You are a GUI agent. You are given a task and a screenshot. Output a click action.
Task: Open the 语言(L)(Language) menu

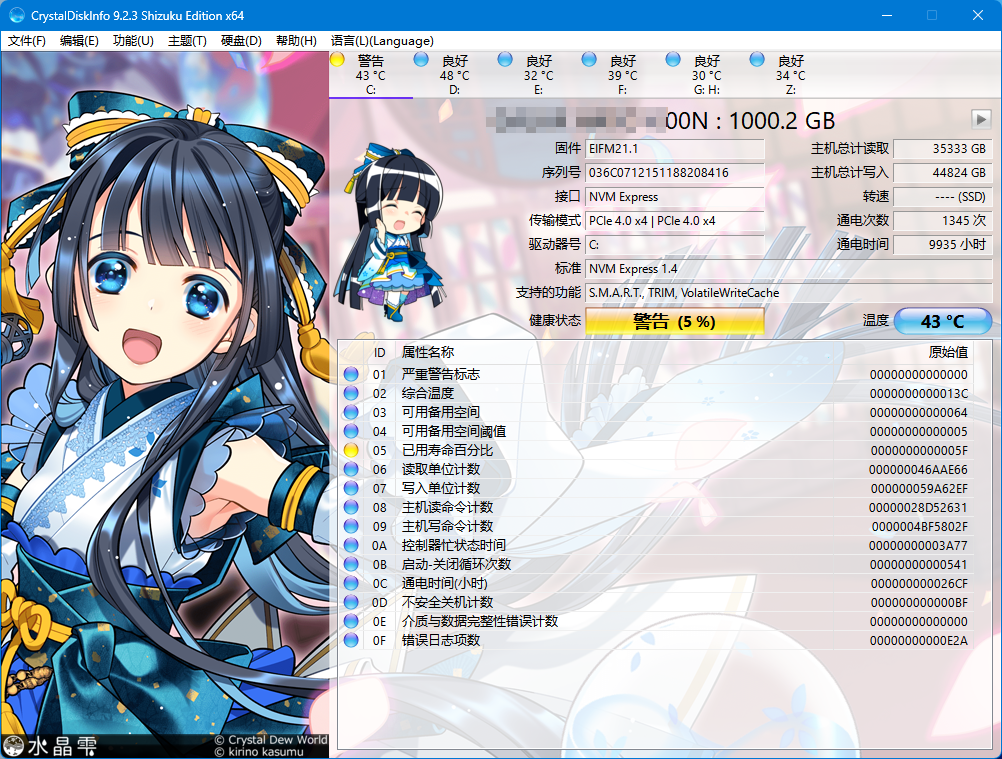382,41
